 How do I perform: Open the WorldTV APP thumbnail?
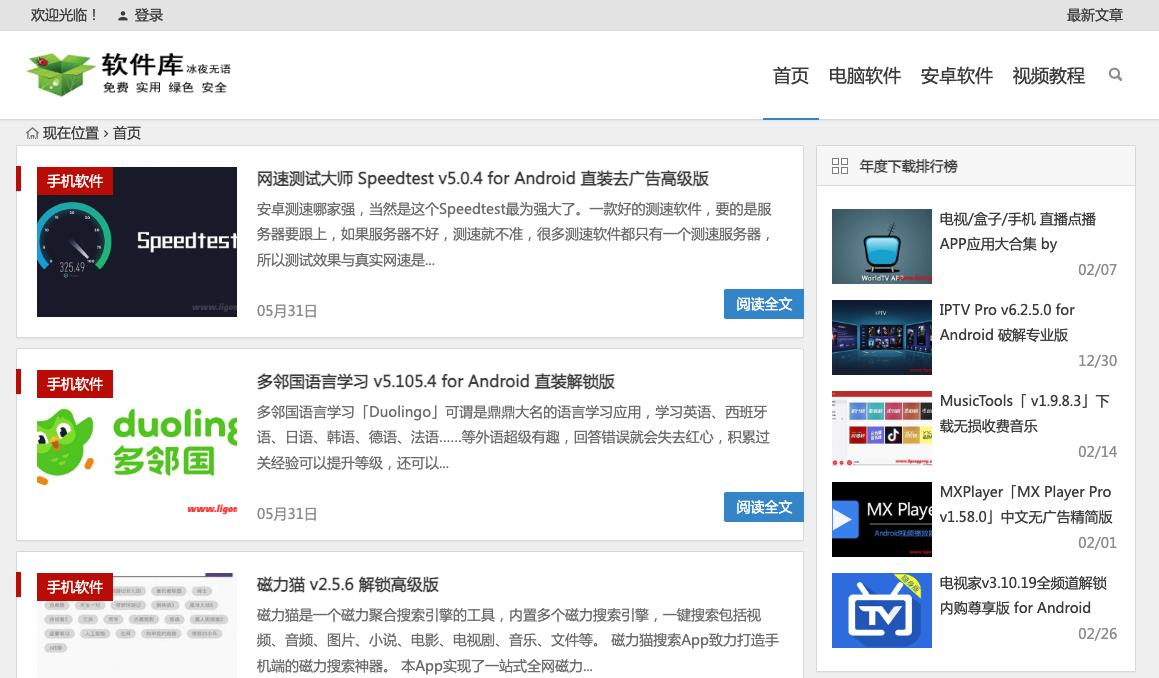tap(882, 246)
